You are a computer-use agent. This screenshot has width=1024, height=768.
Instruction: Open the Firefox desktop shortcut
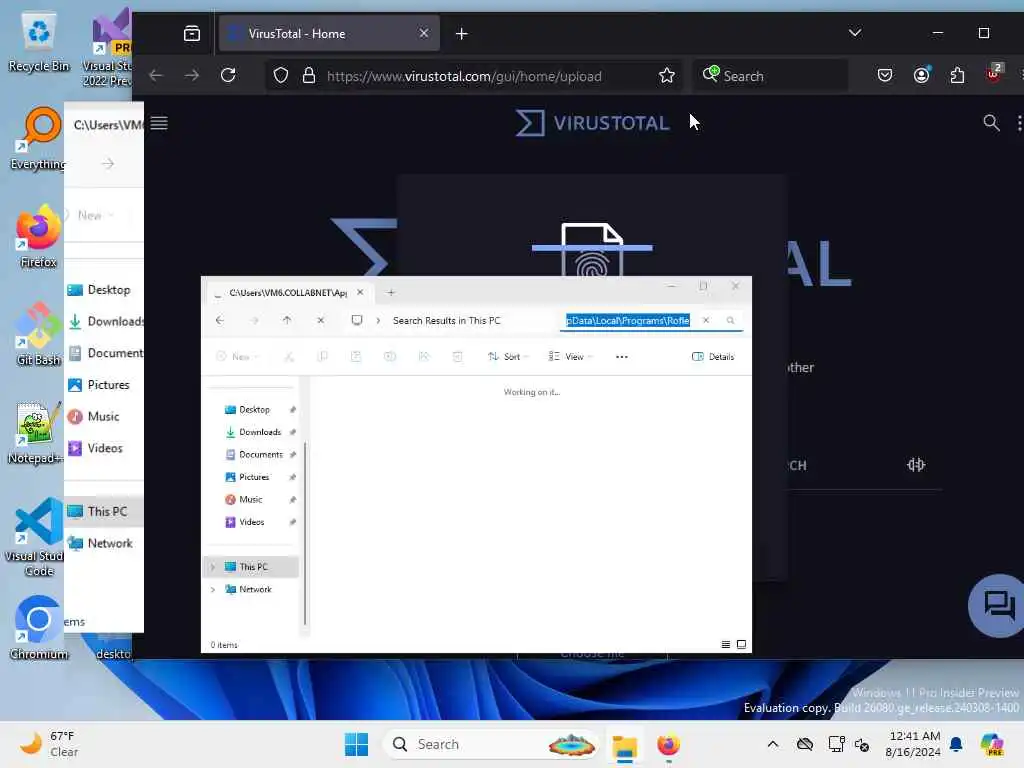coord(39,236)
